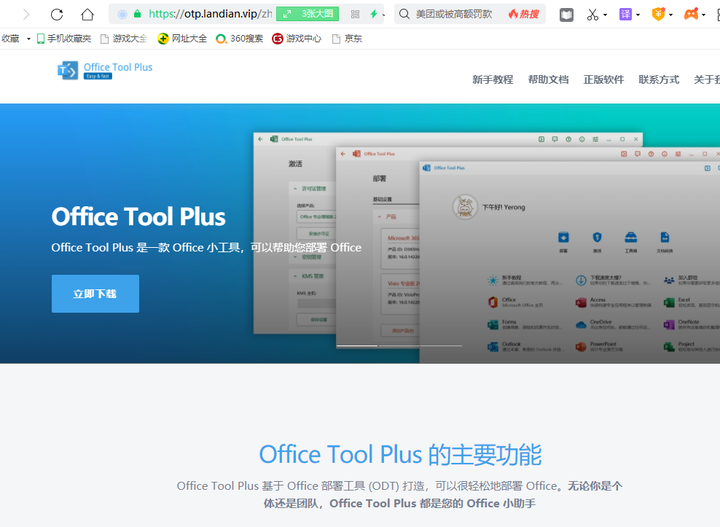Open the 新手教程 nav menu item
Image resolution: width=720 pixels, height=527 pixels.
[x=493, y=79]
